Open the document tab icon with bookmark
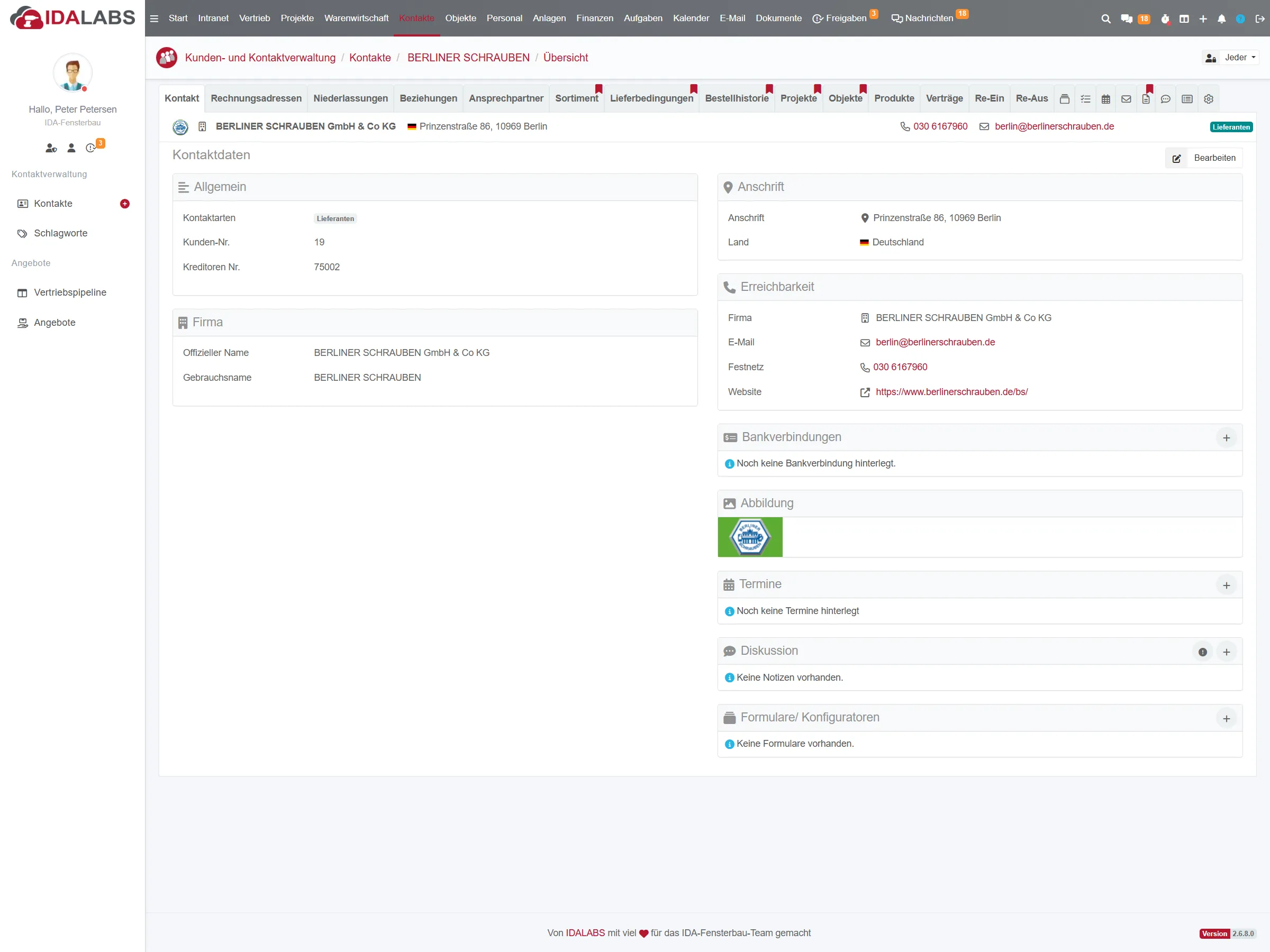Image resolution: width=1270 pixels, height=952 pixels. coord(1146,99)
